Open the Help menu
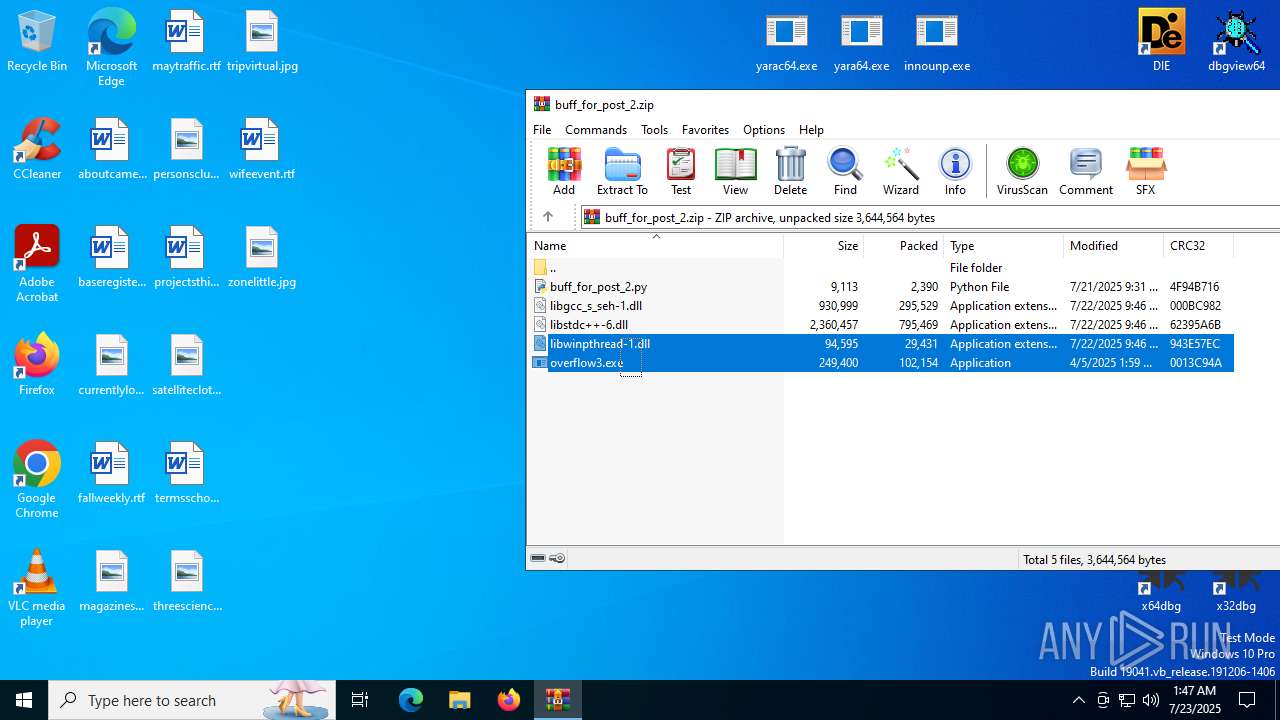The width and height of the screenshot is (1280, 720). point(811,130)
